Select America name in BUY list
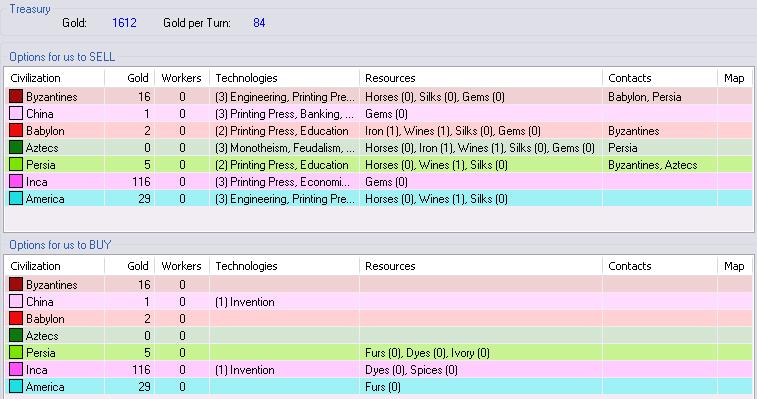Image resolution: width=757 pixels, height=399 pixels. (x=45, y=386)
